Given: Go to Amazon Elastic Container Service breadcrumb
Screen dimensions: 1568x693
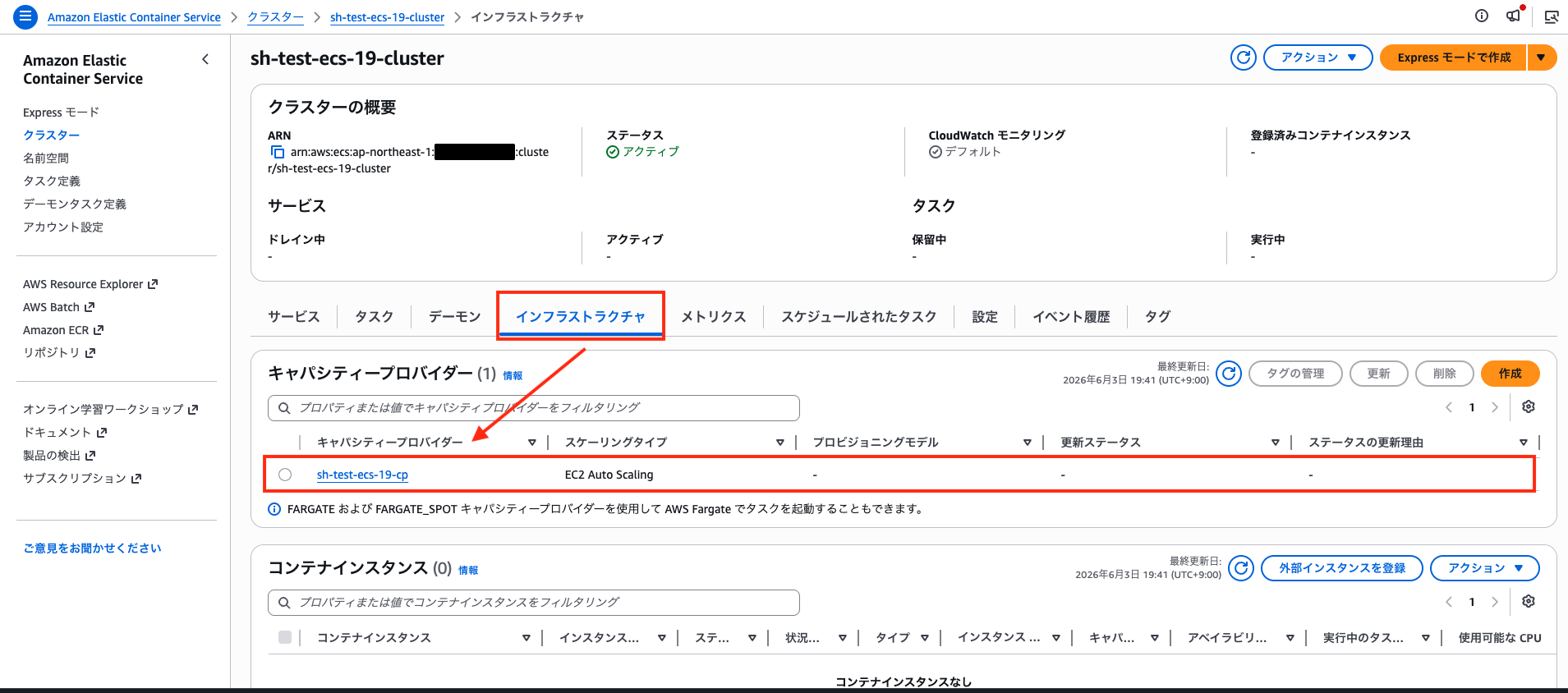Looking at the screenshot, I should click(x=134, y=17).
